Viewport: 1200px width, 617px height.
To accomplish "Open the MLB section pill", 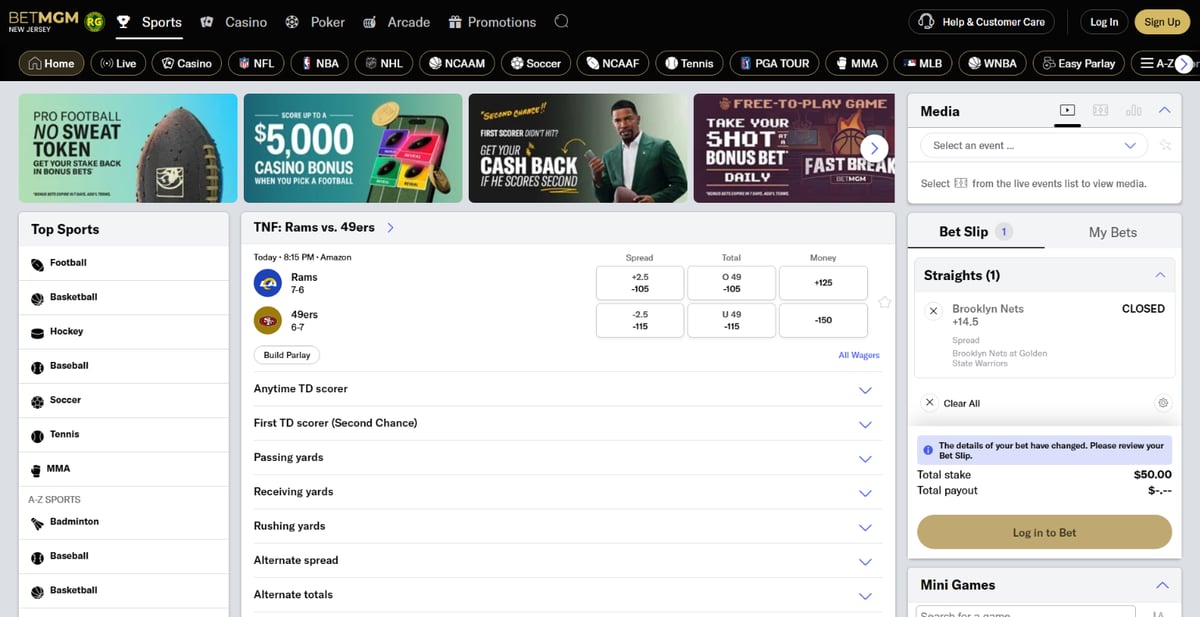I will (x=923, y=63).
